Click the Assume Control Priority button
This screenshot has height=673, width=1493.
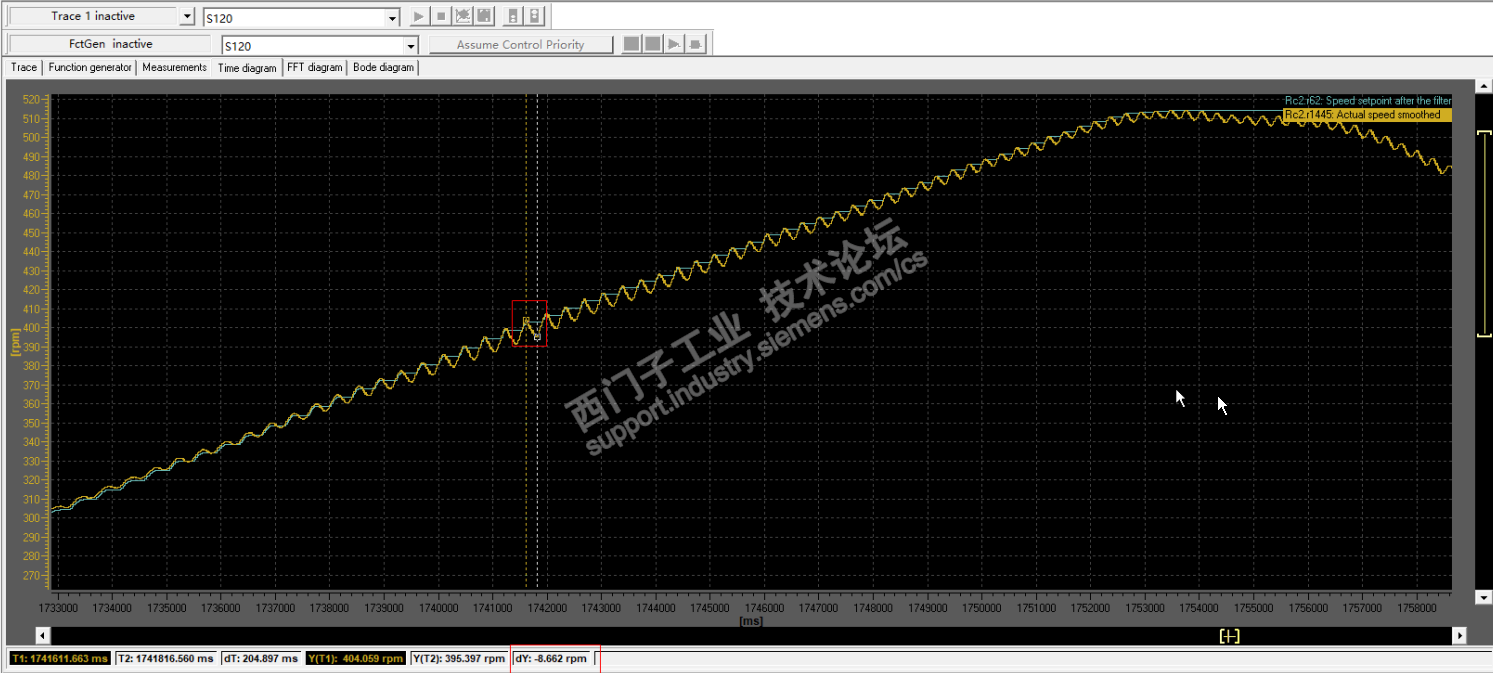(520, 44)
